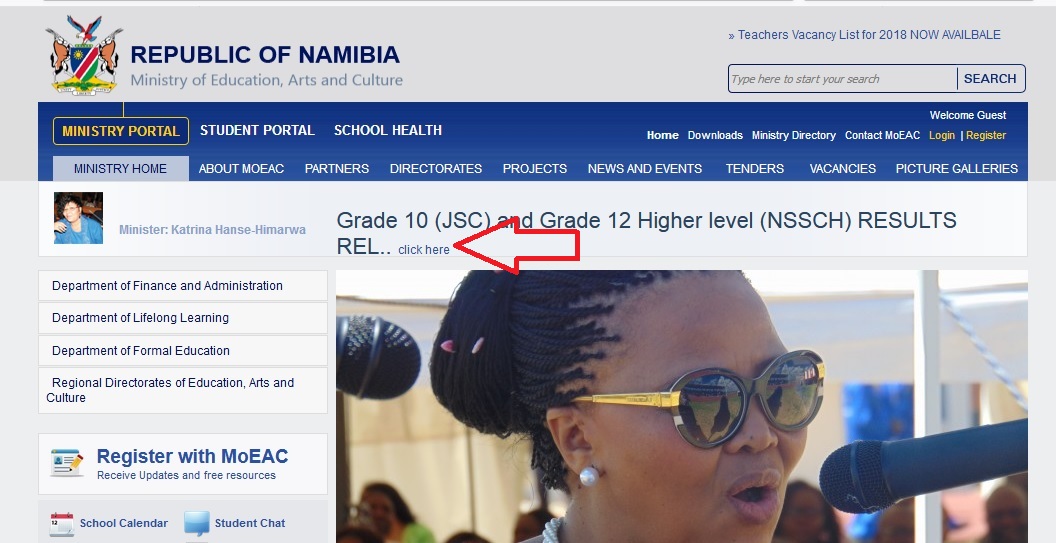Open the PICTURE GALLERIES menu

tap(956, 168)
